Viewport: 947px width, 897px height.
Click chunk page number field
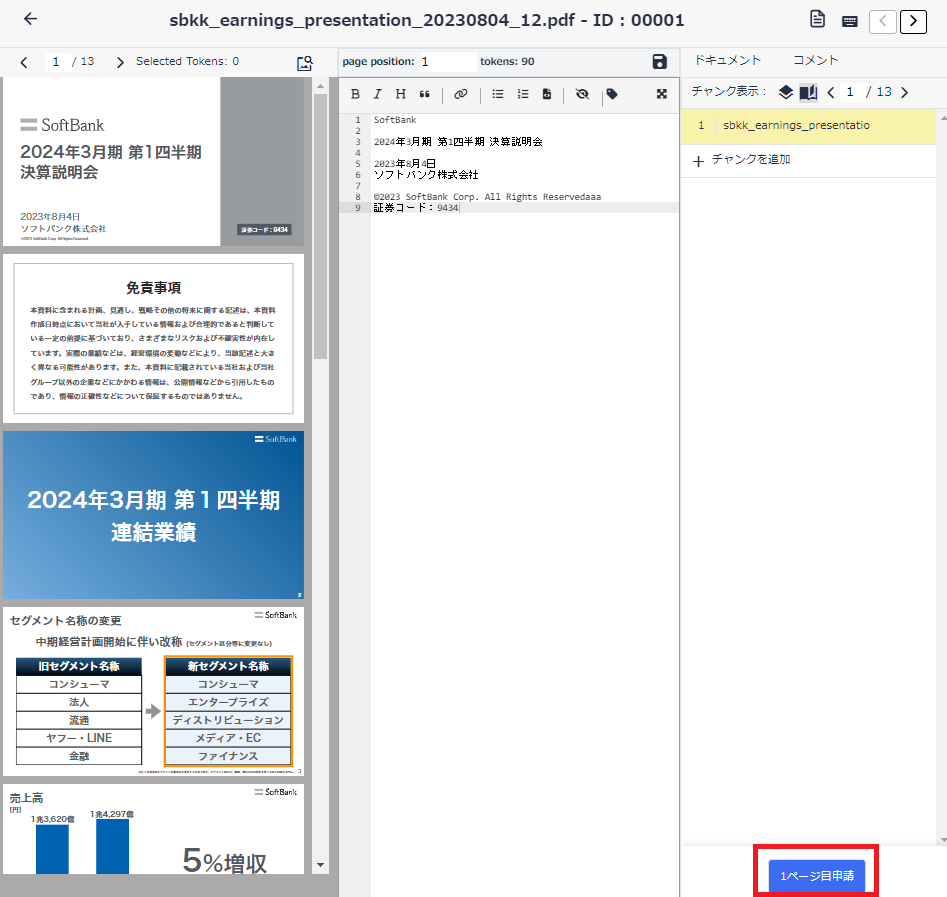(850, 92)
